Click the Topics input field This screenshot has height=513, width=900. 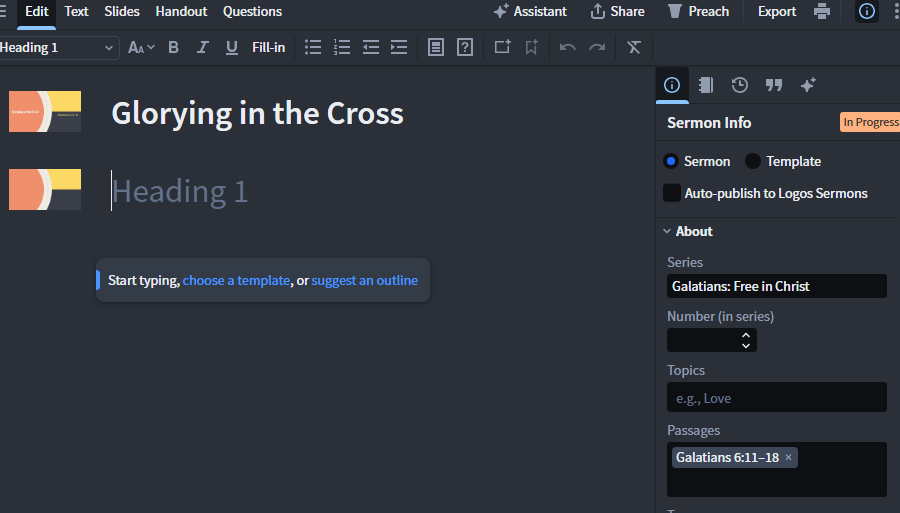pos(777,398)
